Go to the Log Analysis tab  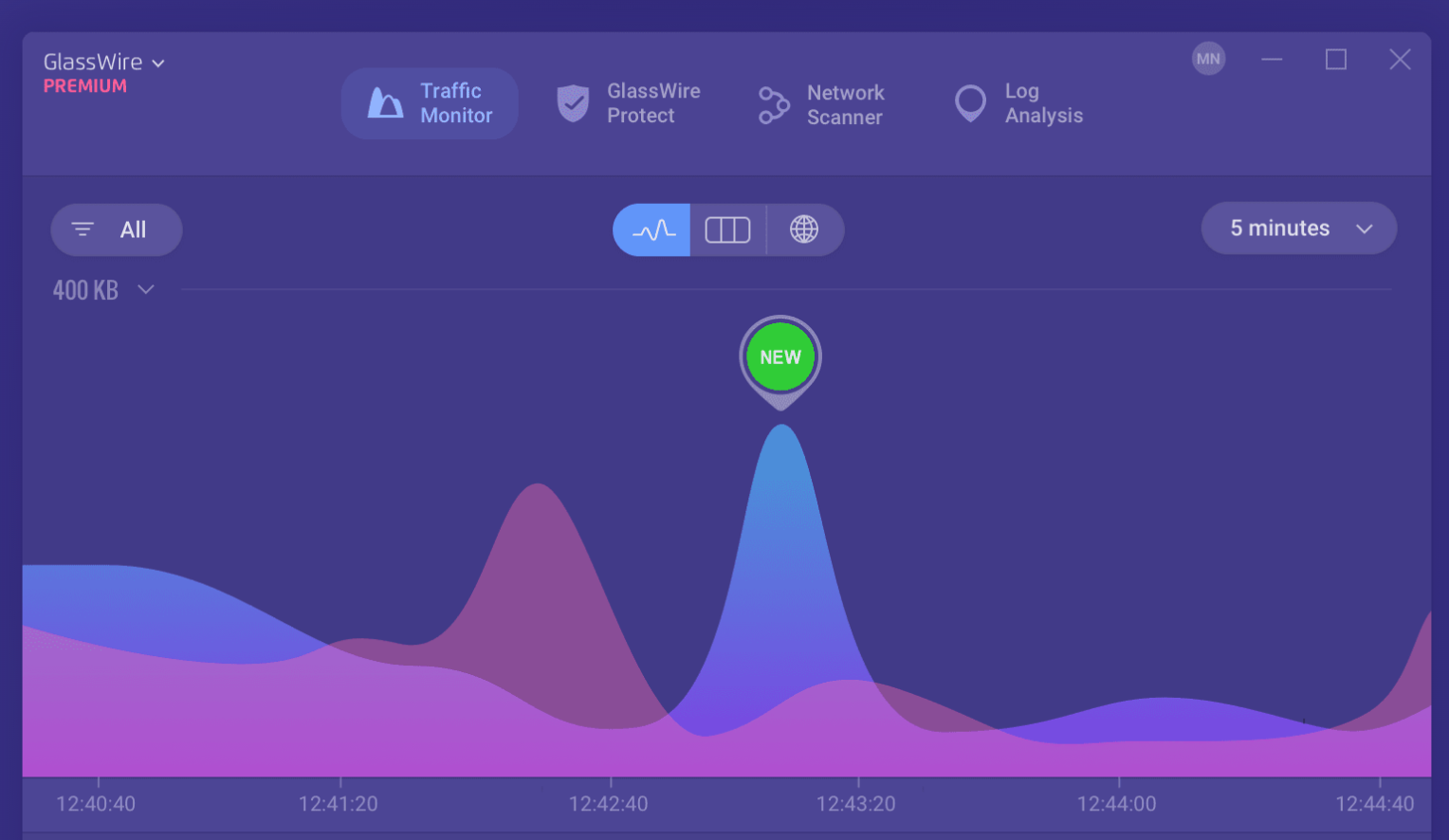[x=1019, y=103]
